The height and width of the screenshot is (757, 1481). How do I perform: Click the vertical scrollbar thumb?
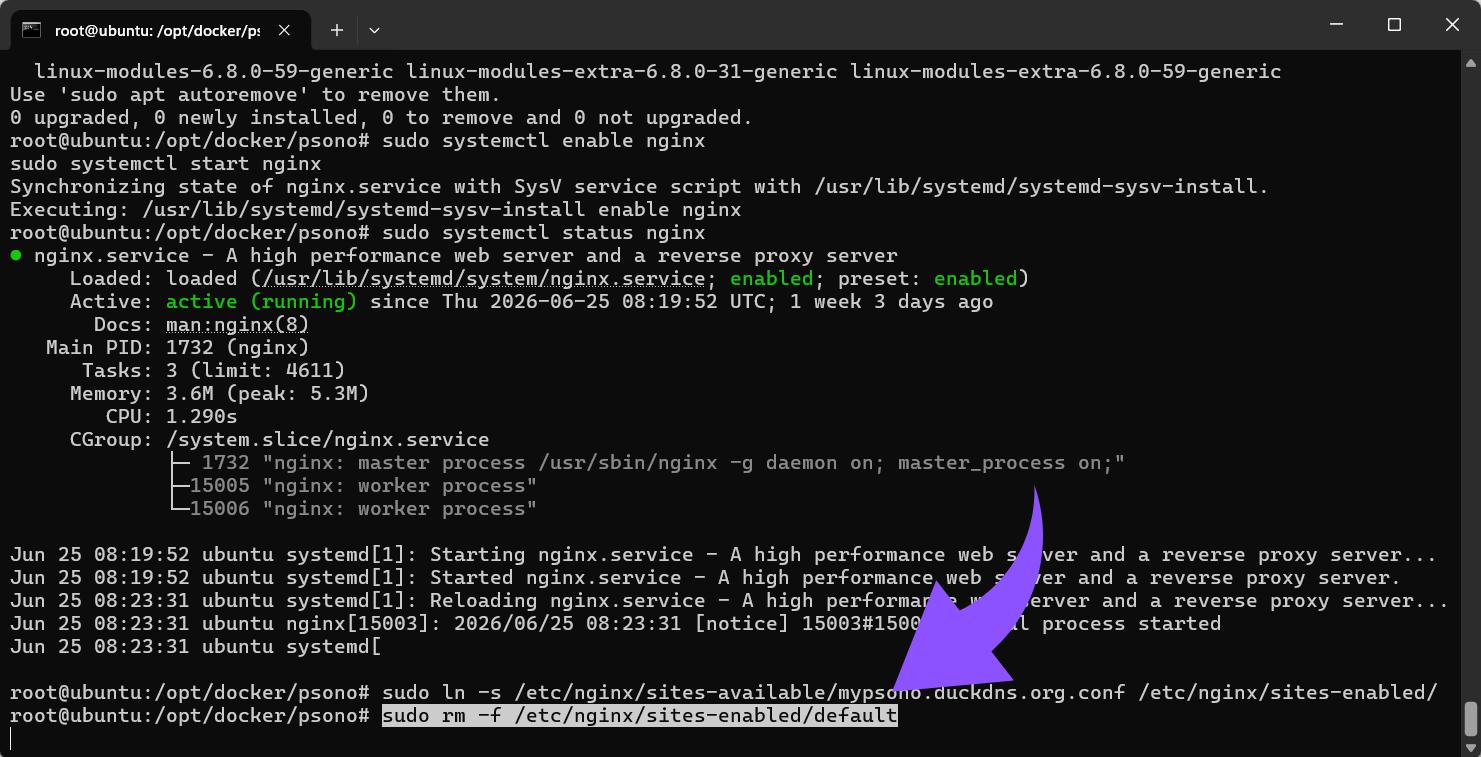(1470, 717)
